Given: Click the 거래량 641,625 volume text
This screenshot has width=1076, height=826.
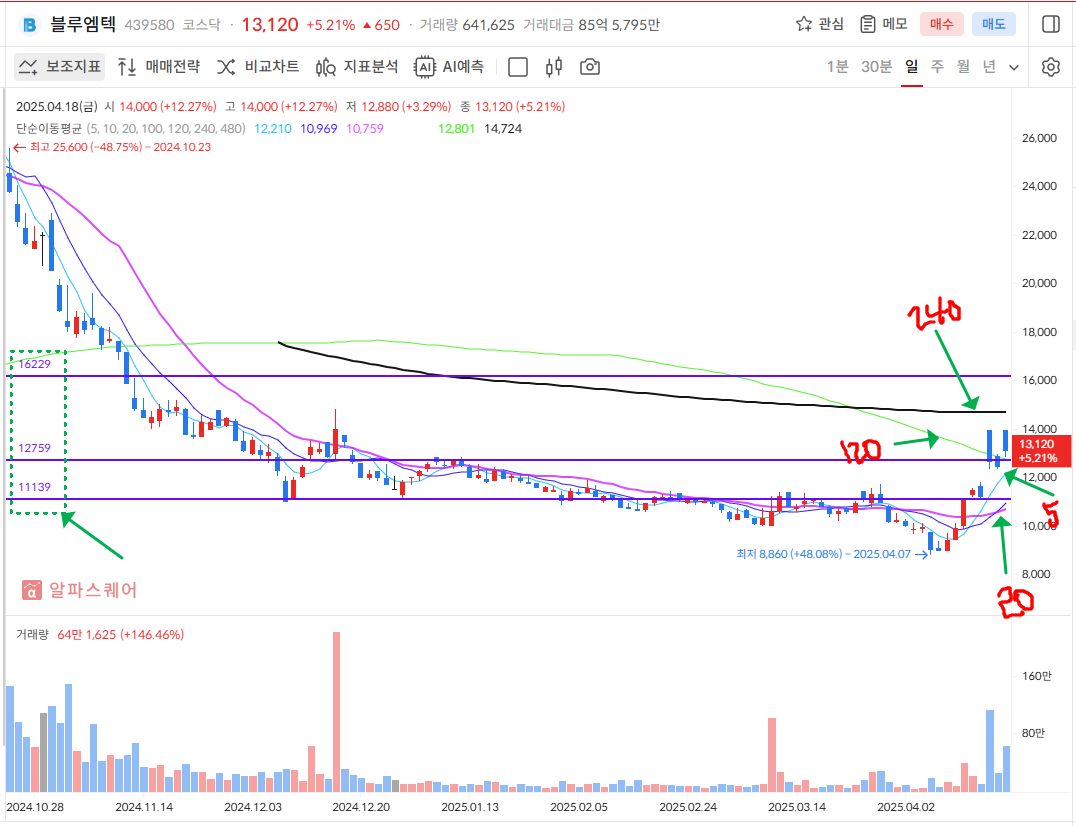Looking at the screenshot, I should 467,25.
